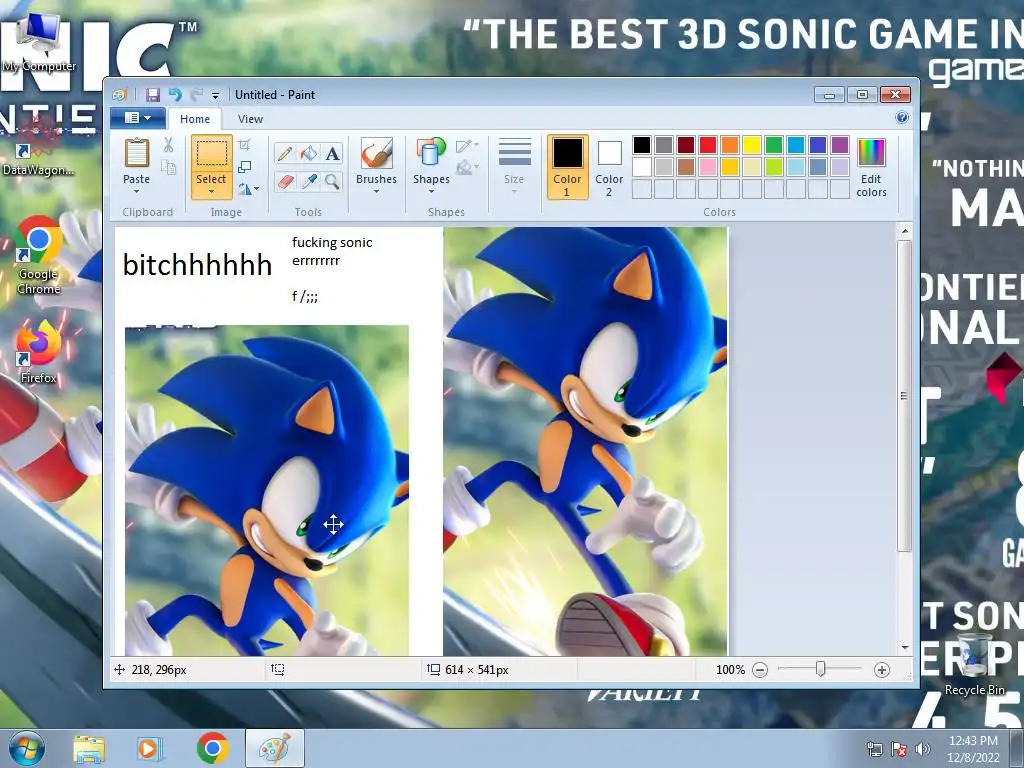Expand the Select dropdown arrow
Image resolution: width=1024 pixels, height=768 pixels.
tap(211, 191)
